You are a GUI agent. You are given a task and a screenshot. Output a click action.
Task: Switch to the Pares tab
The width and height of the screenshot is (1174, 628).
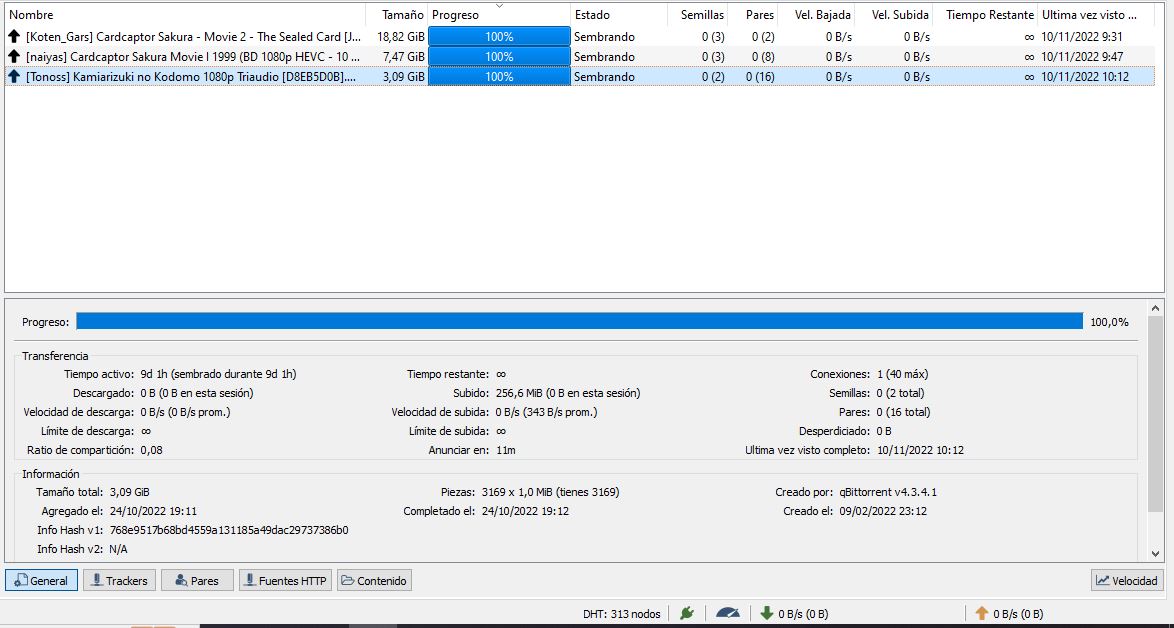coord(198,580)
